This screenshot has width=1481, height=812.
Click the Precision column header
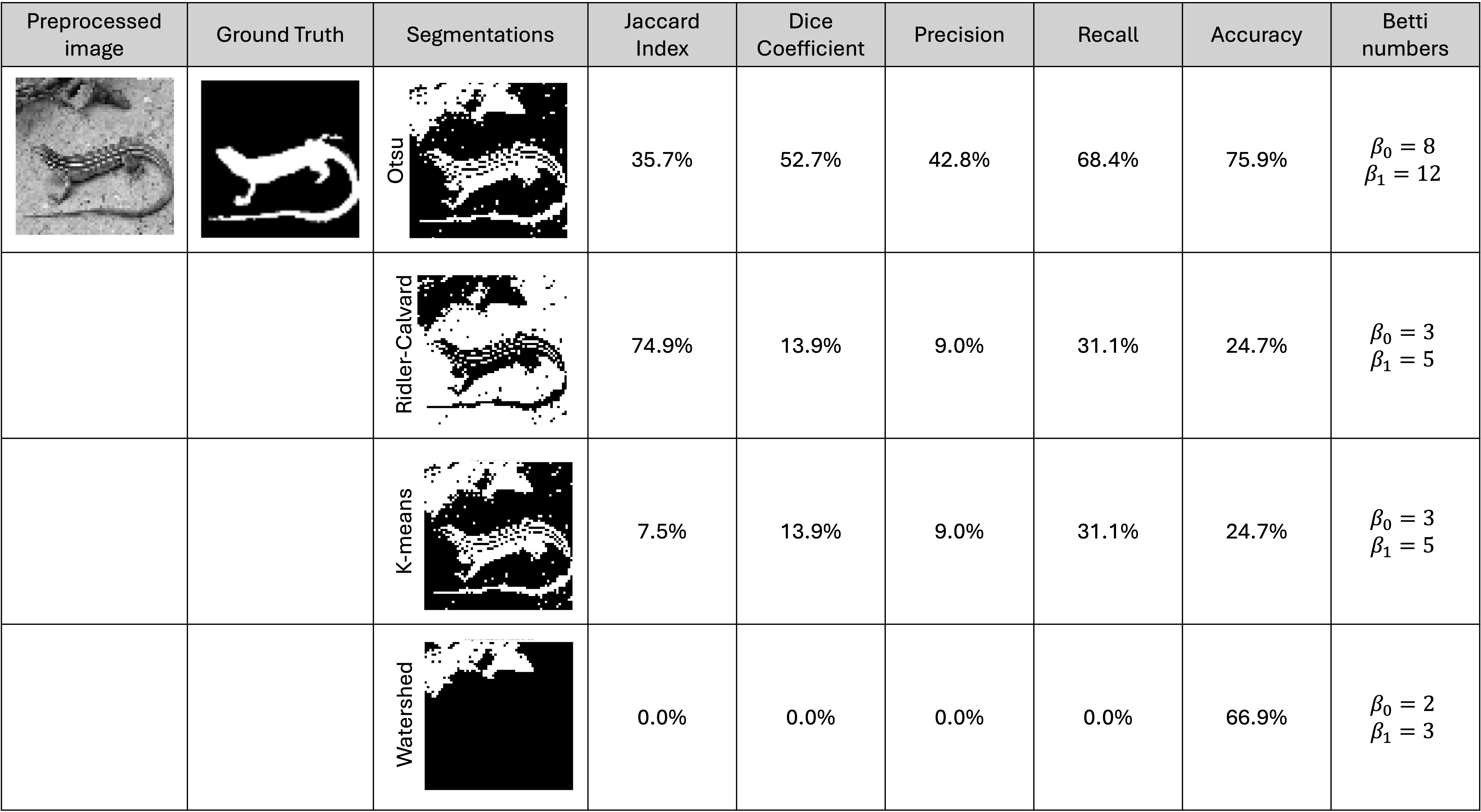pyautogui.click(x=959, y=34)
